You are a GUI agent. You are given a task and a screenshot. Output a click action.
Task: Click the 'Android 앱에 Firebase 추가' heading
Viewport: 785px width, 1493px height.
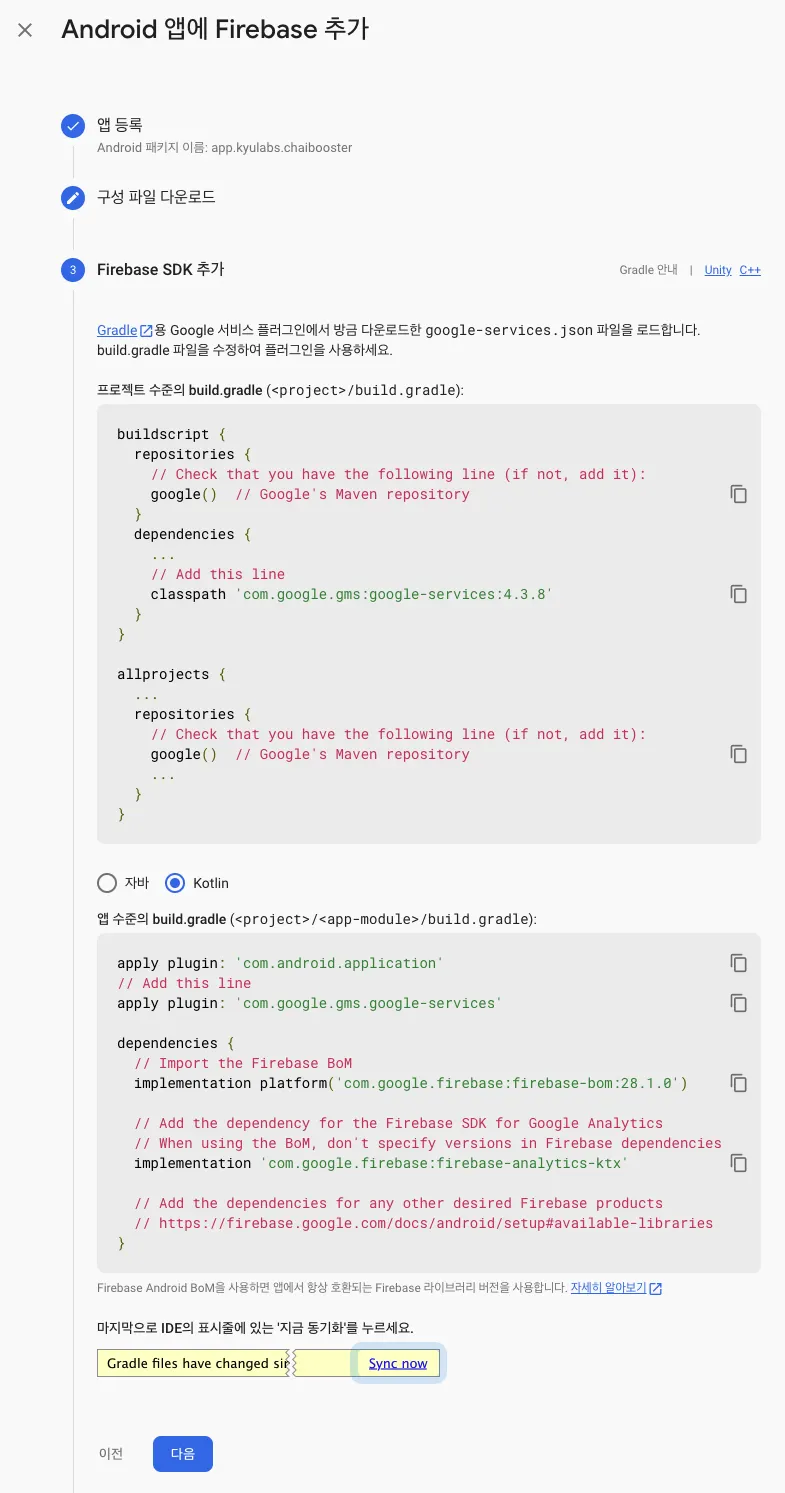click(x=215, y=29)
